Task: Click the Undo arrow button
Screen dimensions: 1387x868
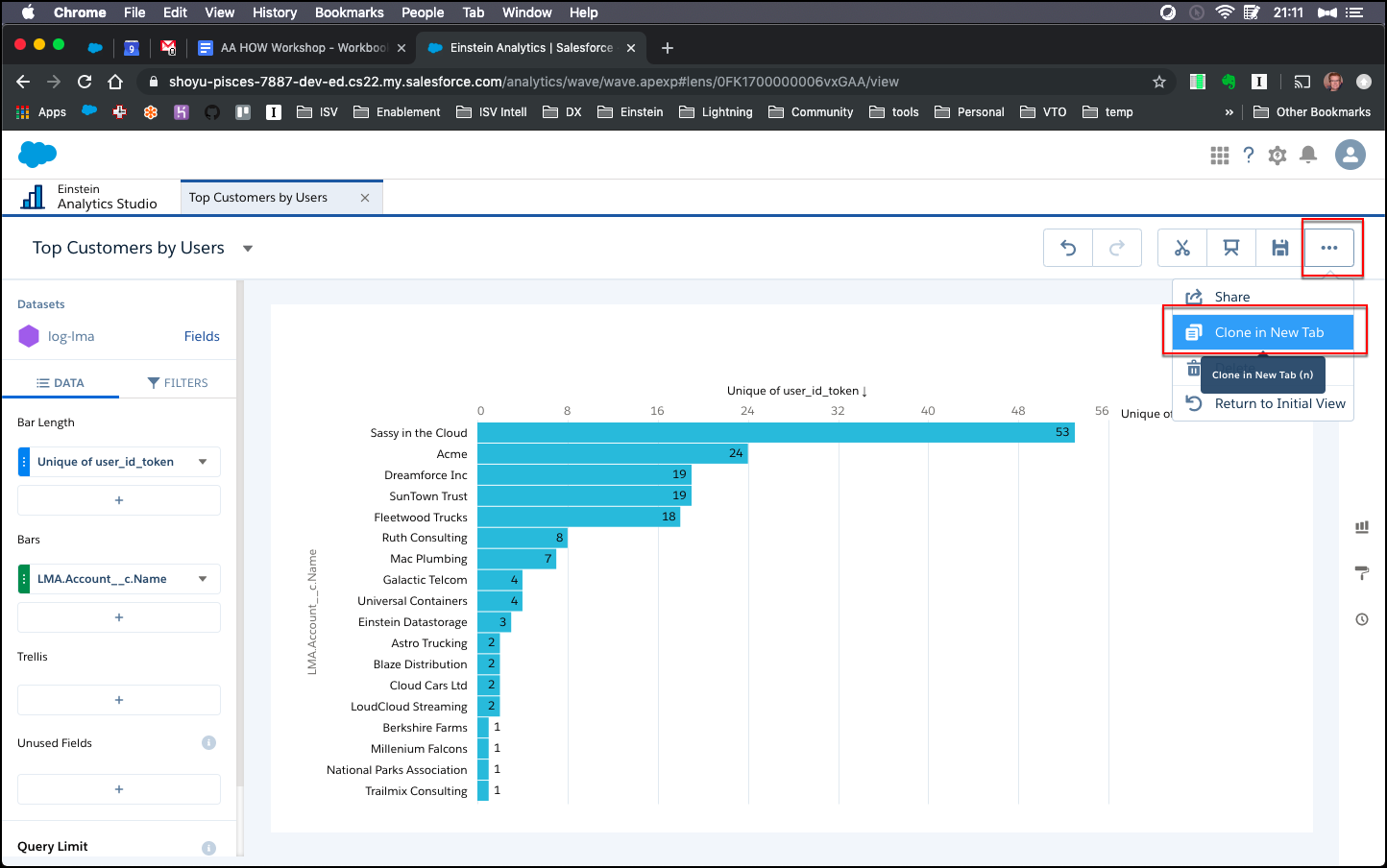Action: click(x=1068, y=248)
